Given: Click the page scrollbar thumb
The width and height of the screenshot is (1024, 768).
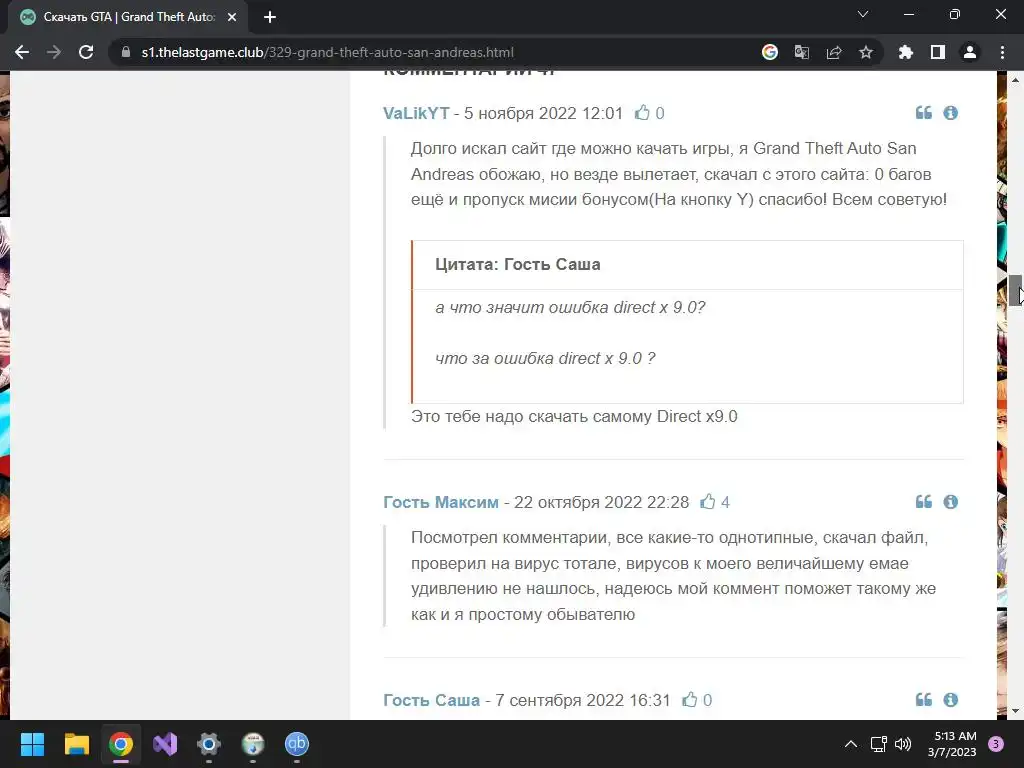Looking at the screenshot, I should 1015,291.
